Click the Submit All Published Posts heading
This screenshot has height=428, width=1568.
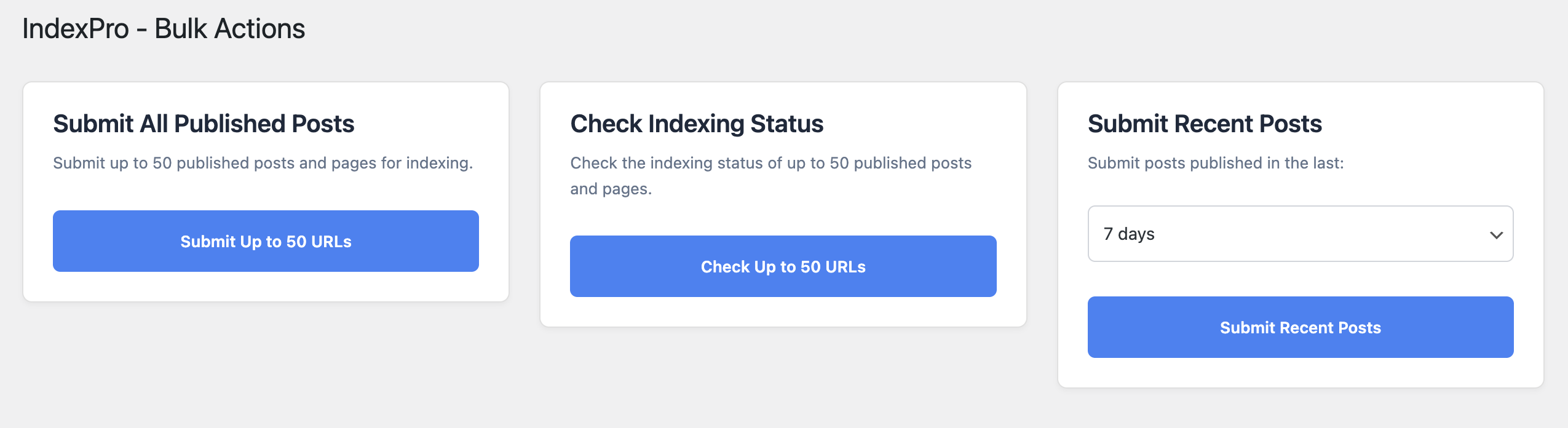tap(204, 124)
